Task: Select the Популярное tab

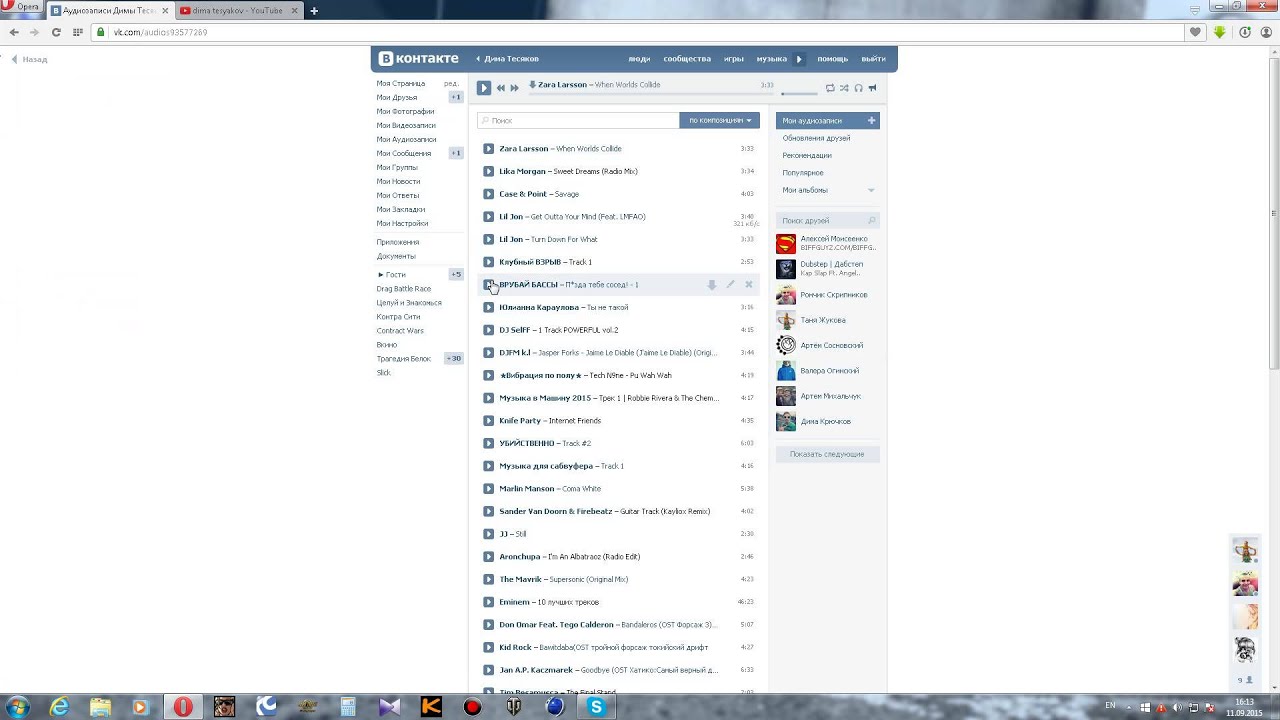Action: 803,173
